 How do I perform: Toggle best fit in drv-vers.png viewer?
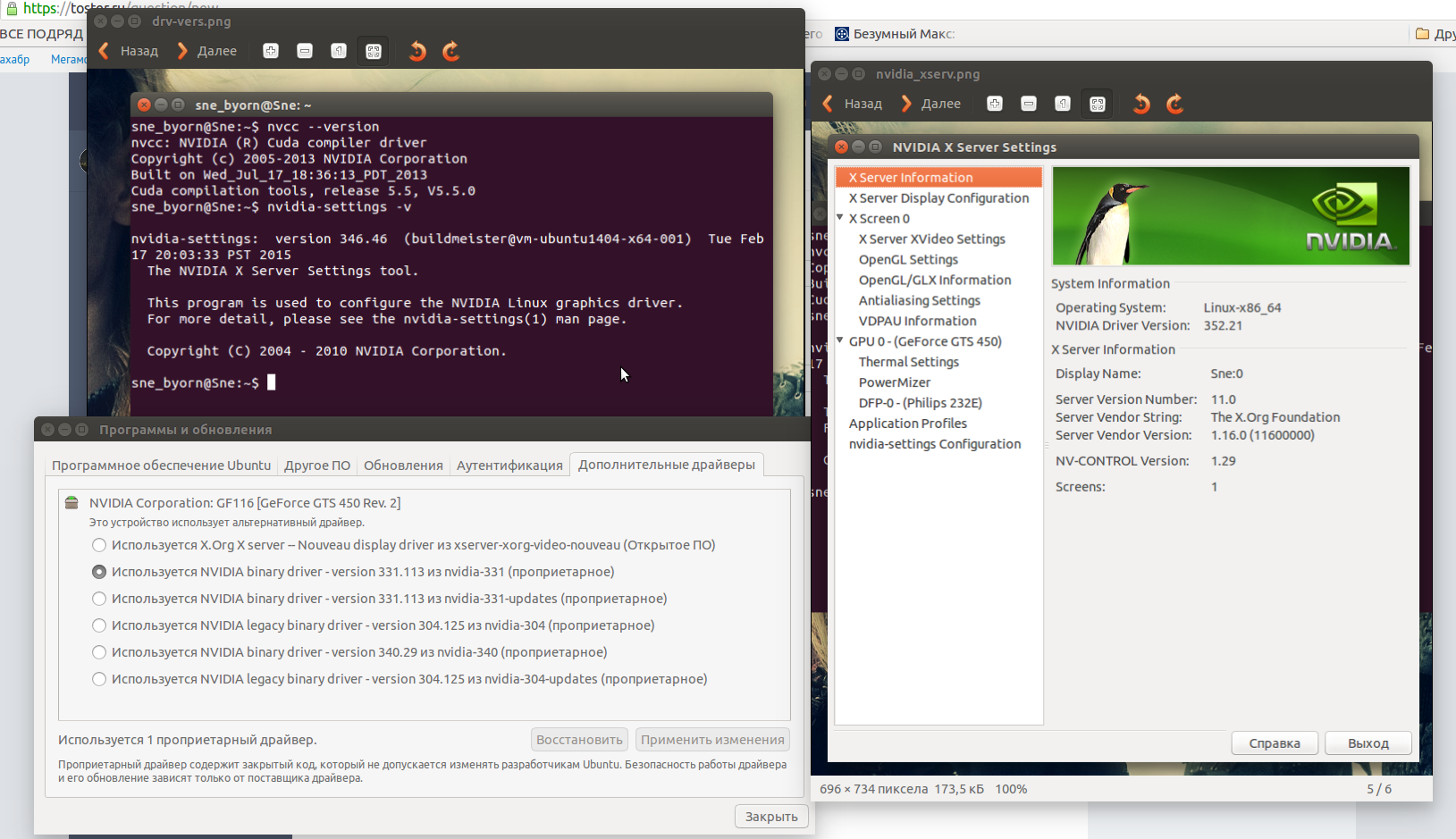tap(374, 51)
